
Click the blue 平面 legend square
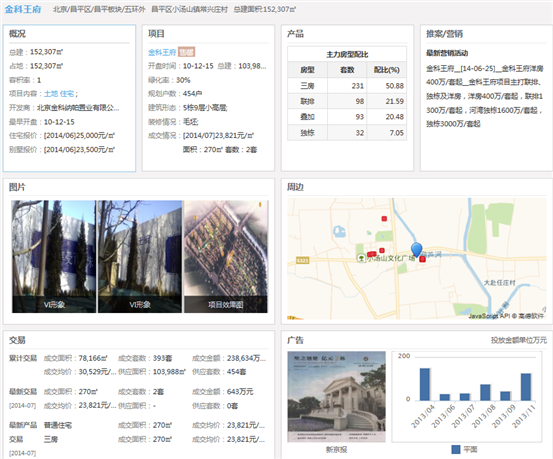[x=456, y=449]
